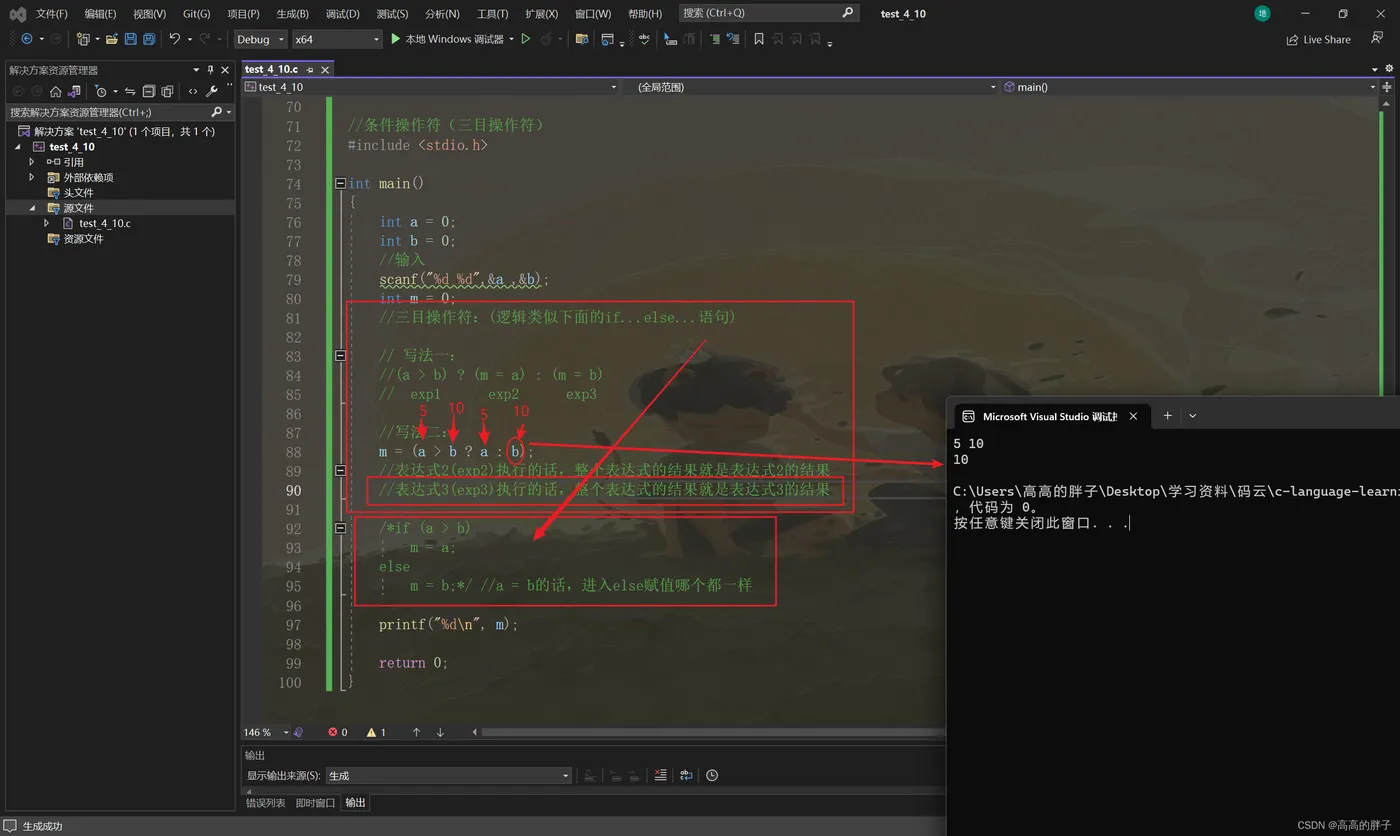Screen dimensions: 1400x836
Task: Click the 搜索 (Ctrl+Q) search box
Action: (x=769, y=13)
